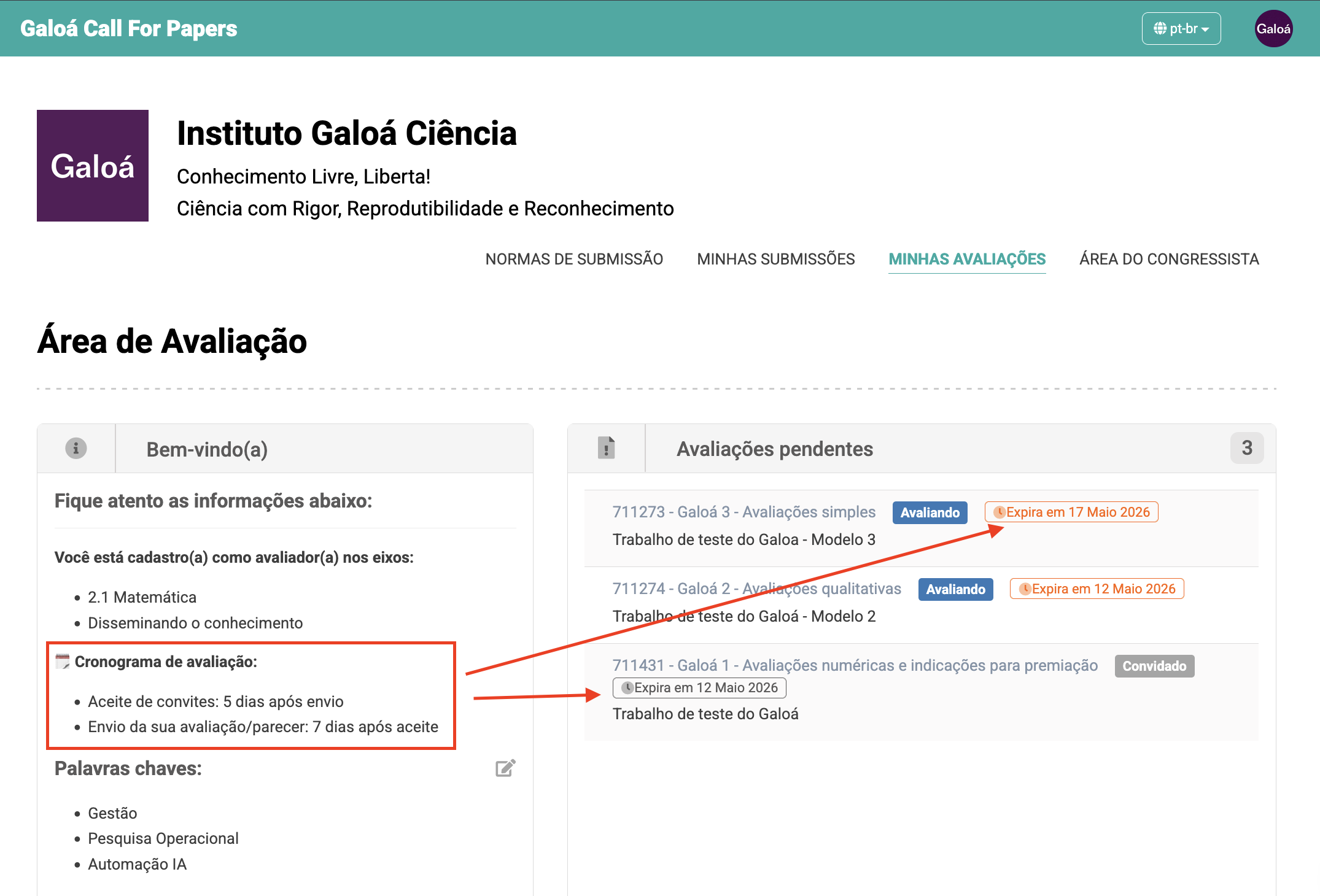Image resolution: width=1320 pixels, height=896 pixels.
Task: Open evaluation 711431 - Galoá 1 link
Action: (855, 665)
